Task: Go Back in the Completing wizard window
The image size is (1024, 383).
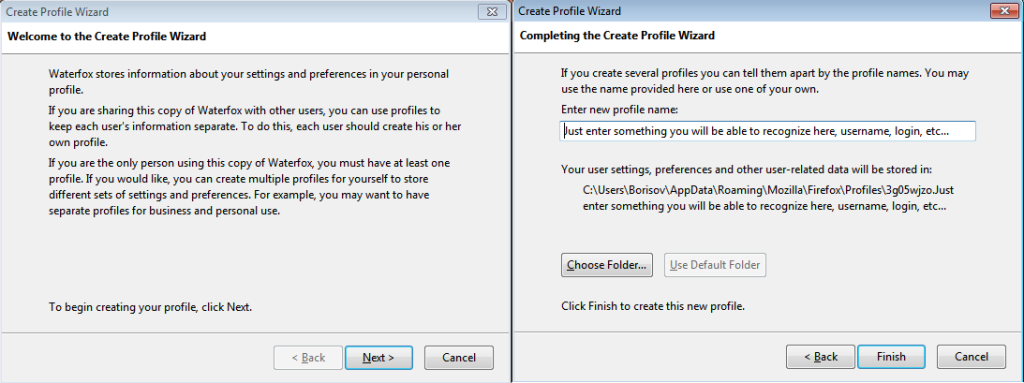Action: [x=821, y=357]
